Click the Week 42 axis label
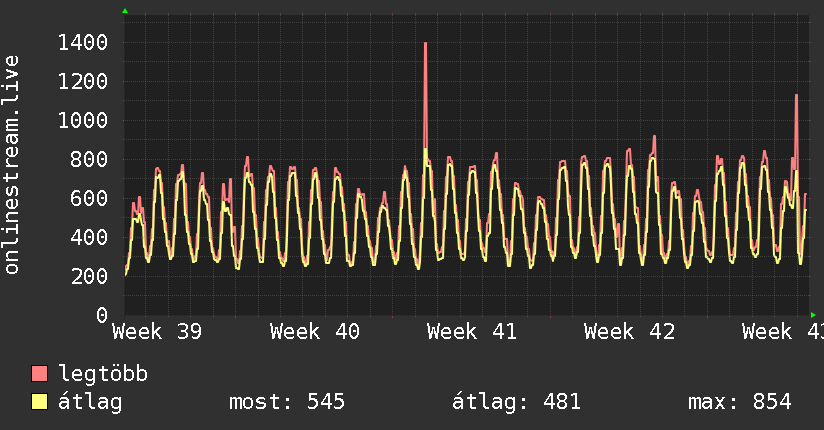The width and height of the screenshot is (824, 430). pos(629,332)
